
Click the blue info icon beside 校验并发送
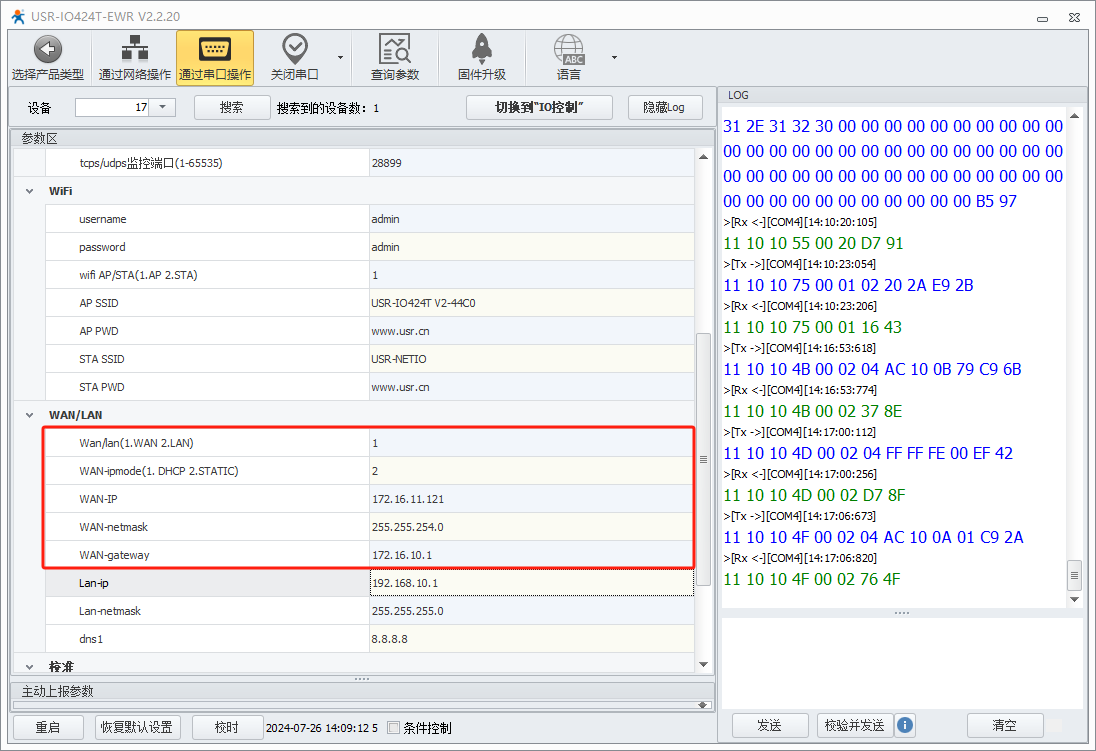click(x=905, y=725)
